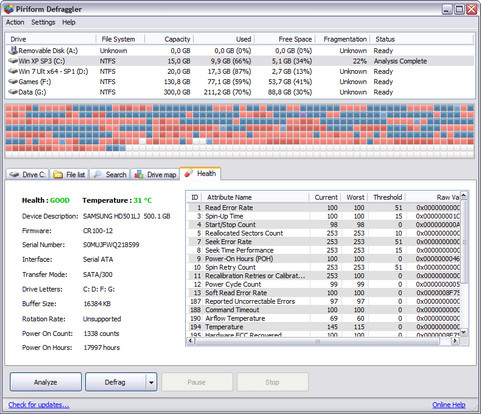Viewport: 481px width, 414px height.
Task: Click scroll up arrow of SMART attribute list
Action: click(464, 196)
